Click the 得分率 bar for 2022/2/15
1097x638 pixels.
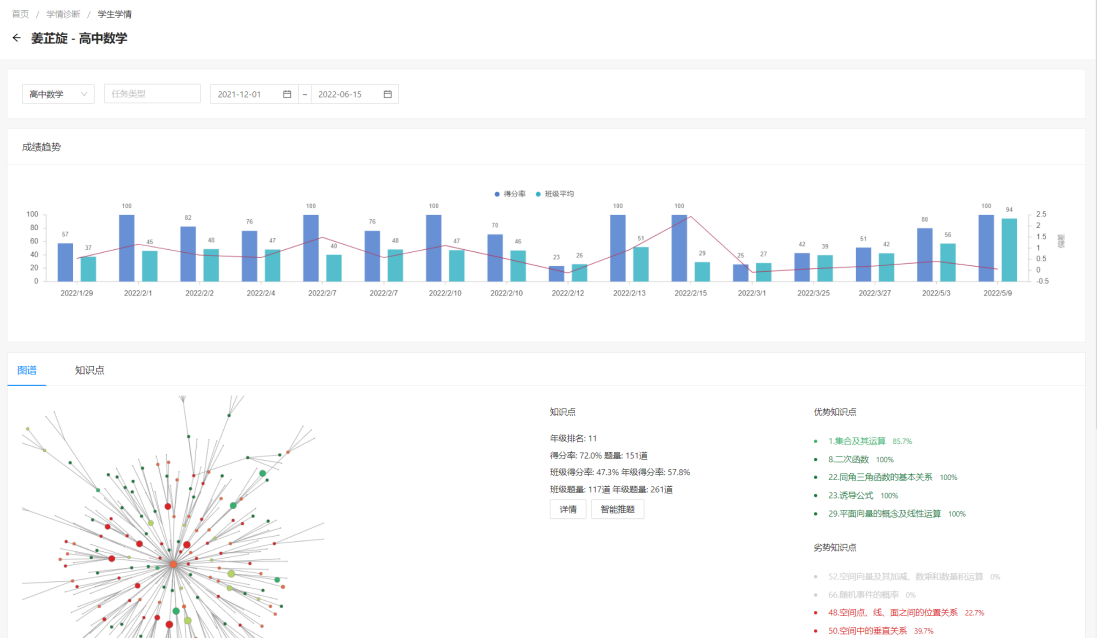pyautogui.click(x=679, y=248)
